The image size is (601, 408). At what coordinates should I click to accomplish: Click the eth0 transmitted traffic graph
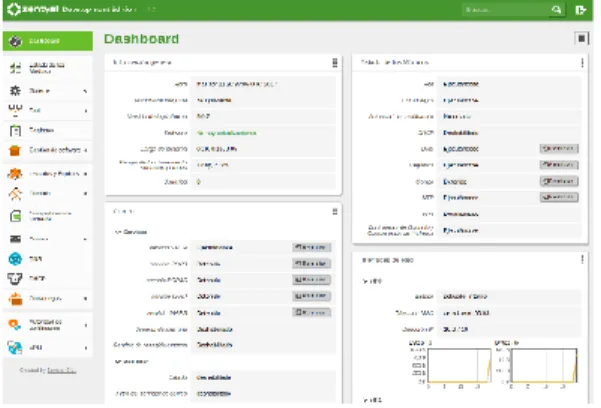[544, 365]
